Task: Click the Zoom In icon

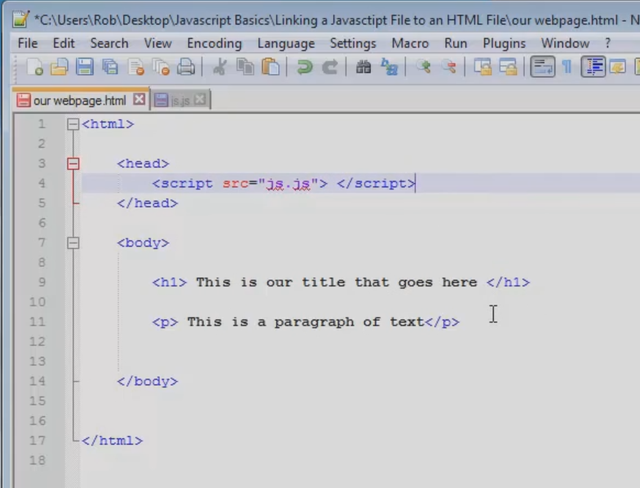Action: pyautogui.click(x=423, y=67)
